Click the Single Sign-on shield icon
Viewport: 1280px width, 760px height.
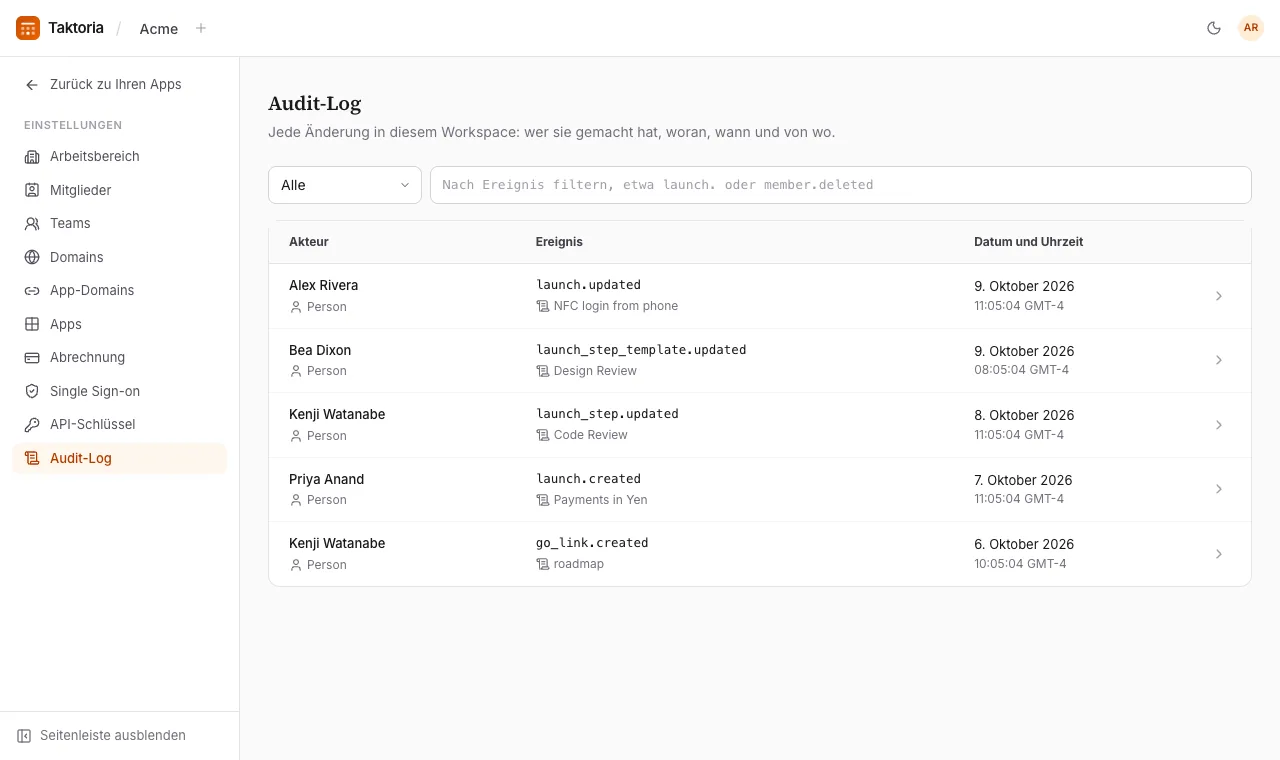tap(32, 391)
